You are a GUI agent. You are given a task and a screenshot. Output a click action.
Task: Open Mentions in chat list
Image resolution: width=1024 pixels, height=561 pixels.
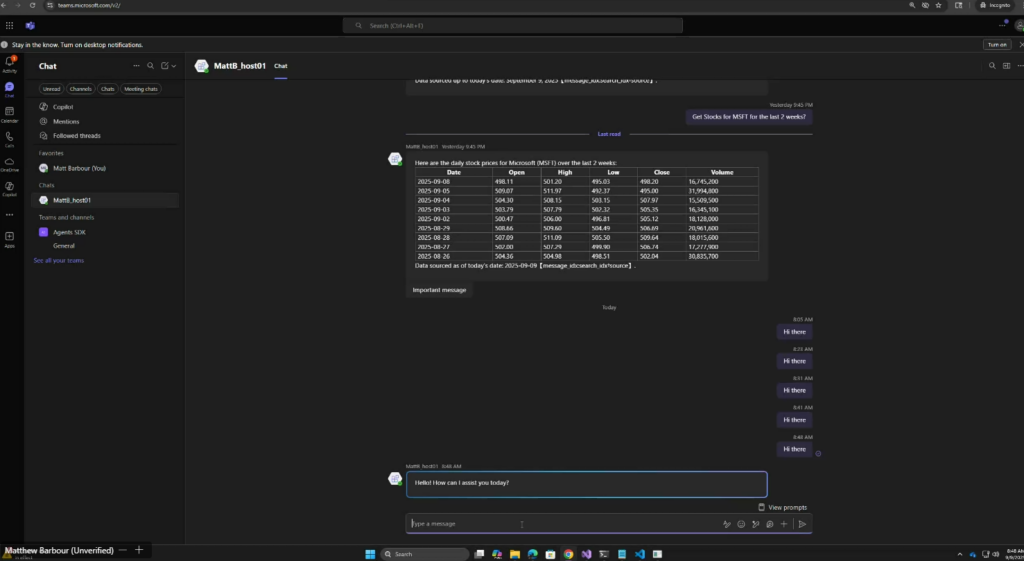[104, 121]
